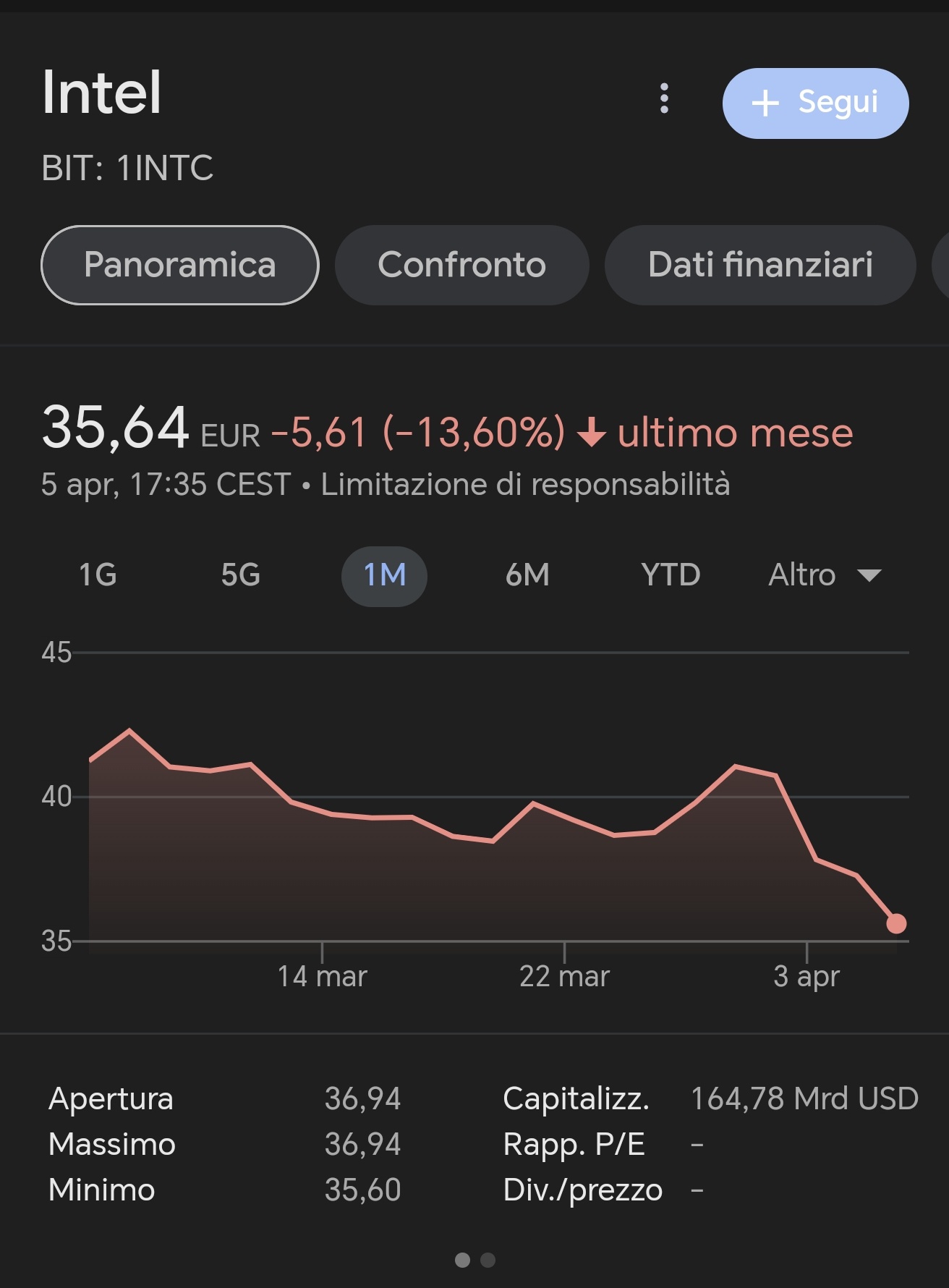Click the 14 mar chart marker

click(x=322, y=976)
